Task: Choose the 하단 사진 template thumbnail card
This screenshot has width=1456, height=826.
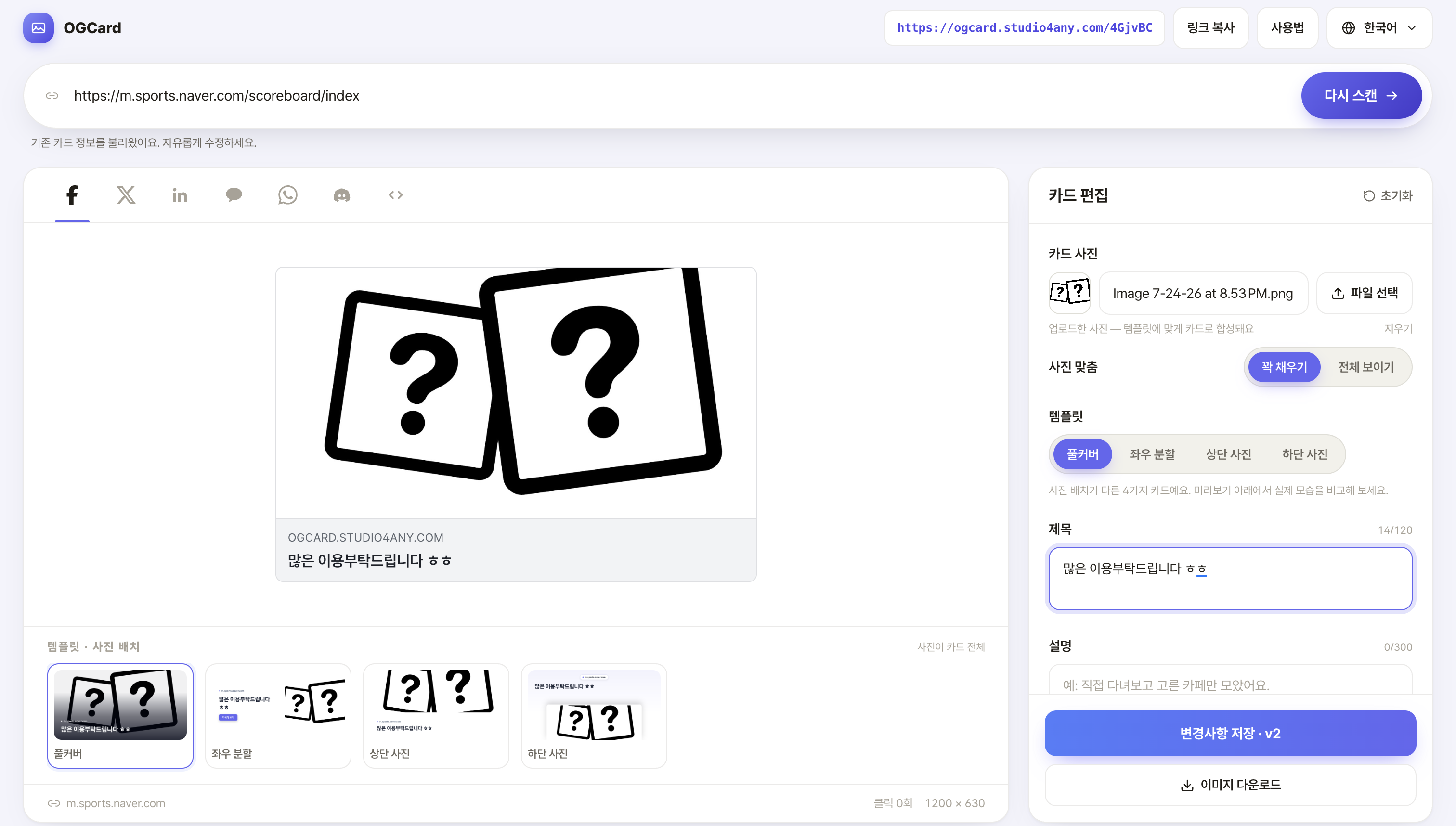Action: click(x=594, y=716)
